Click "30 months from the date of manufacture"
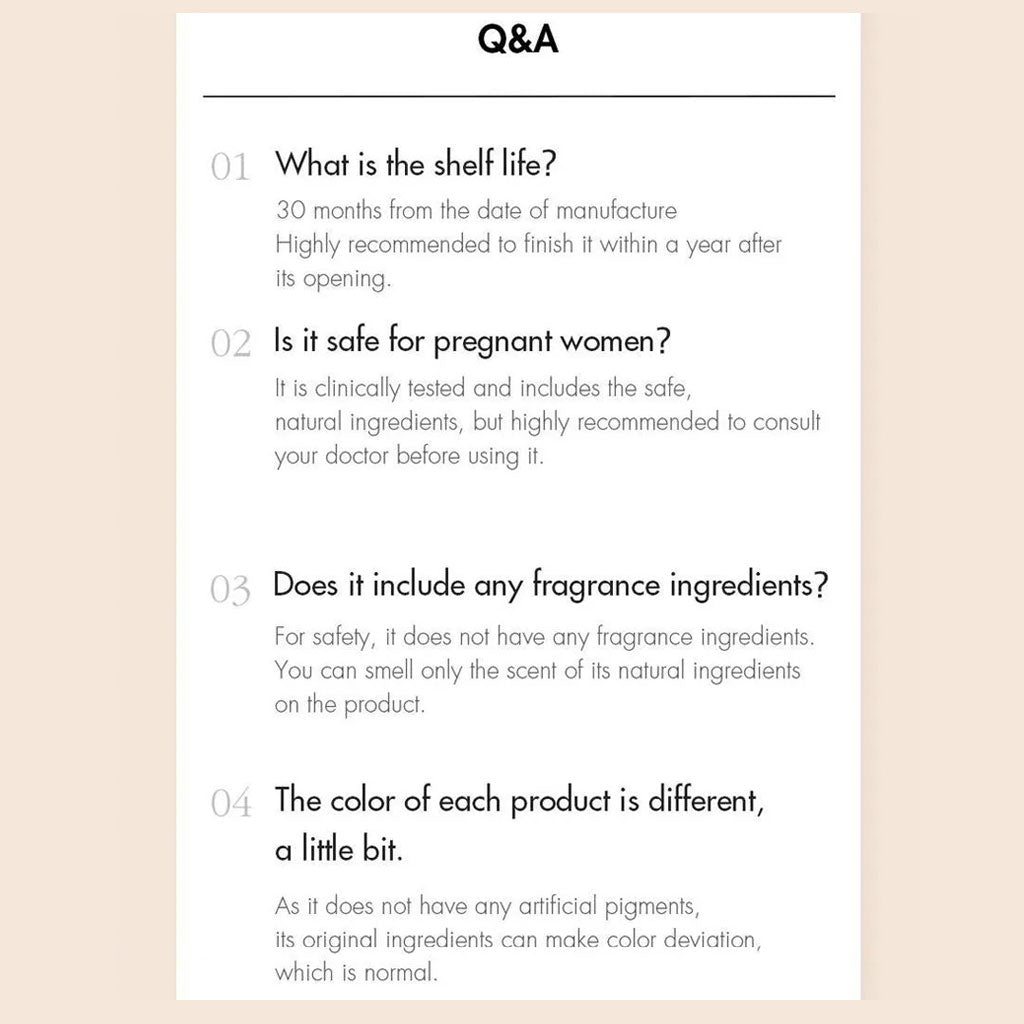 click(476, 211)
